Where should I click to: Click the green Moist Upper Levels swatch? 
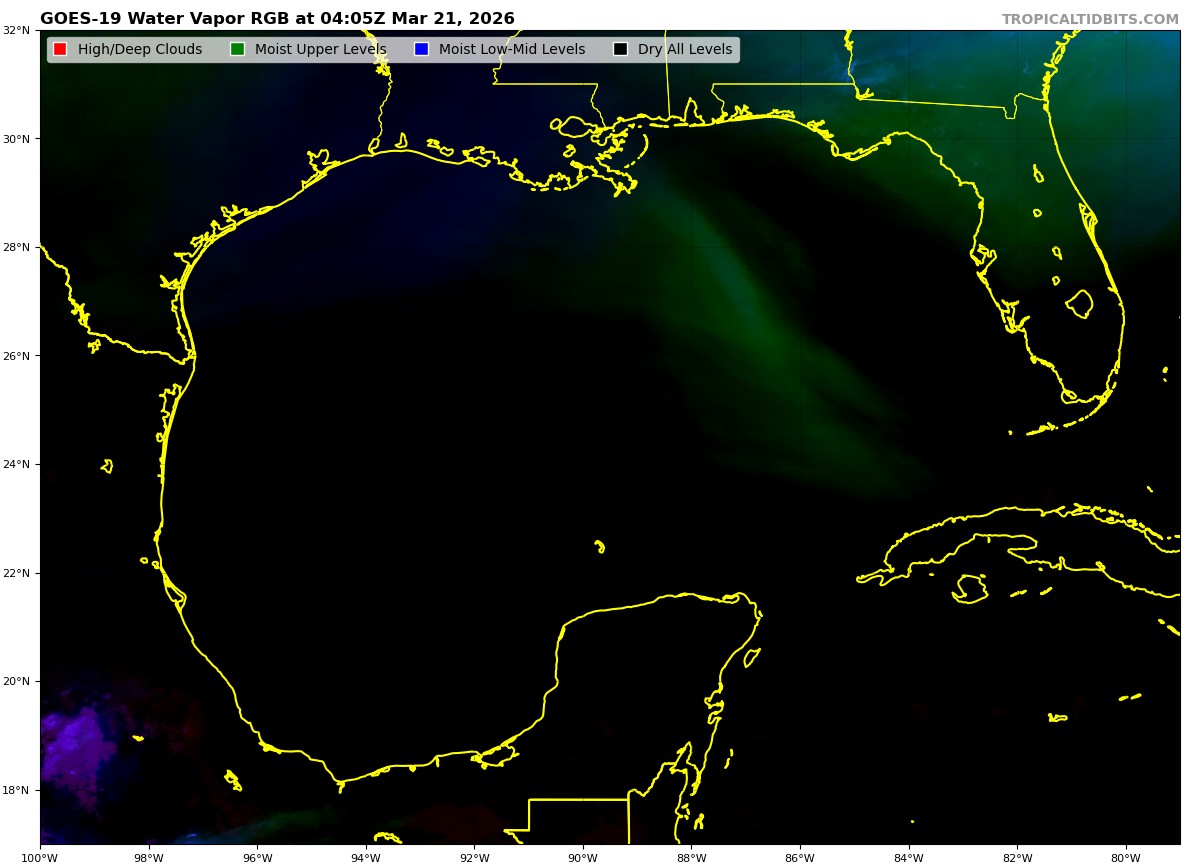[x=237, y=49]
